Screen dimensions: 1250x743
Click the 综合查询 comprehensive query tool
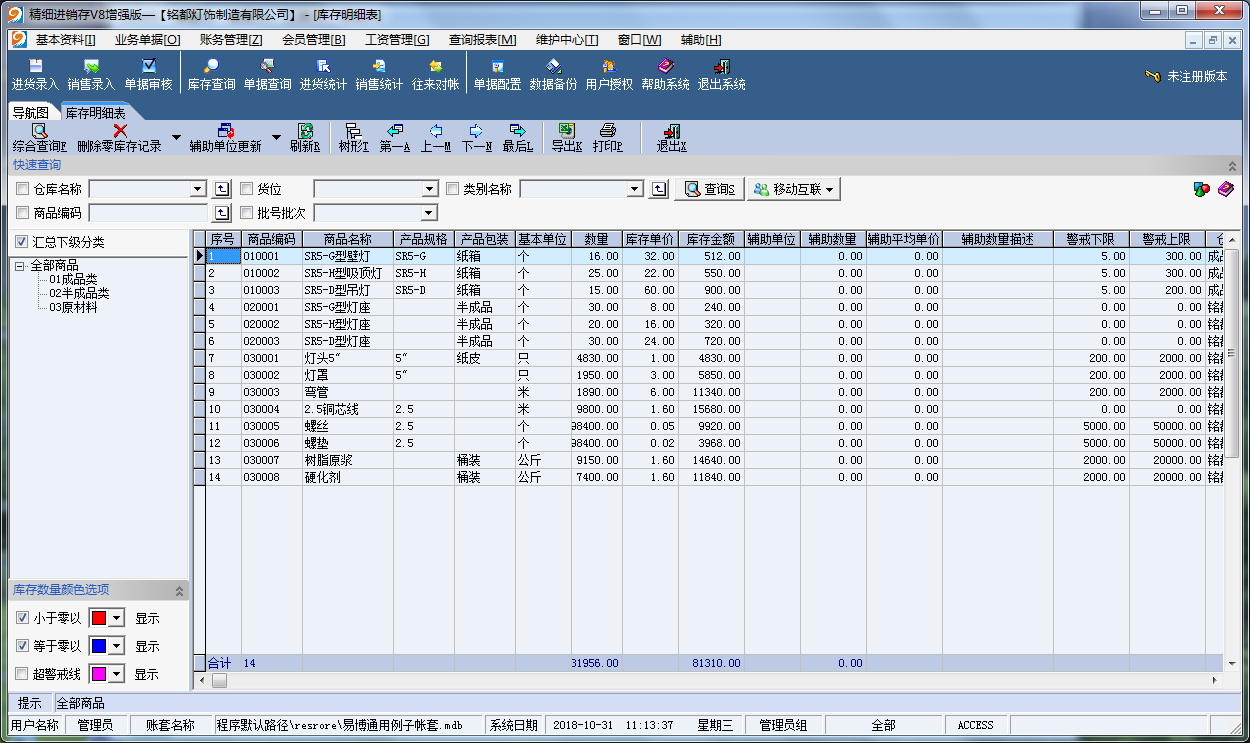pyautogui.click(x=40, y=138)
